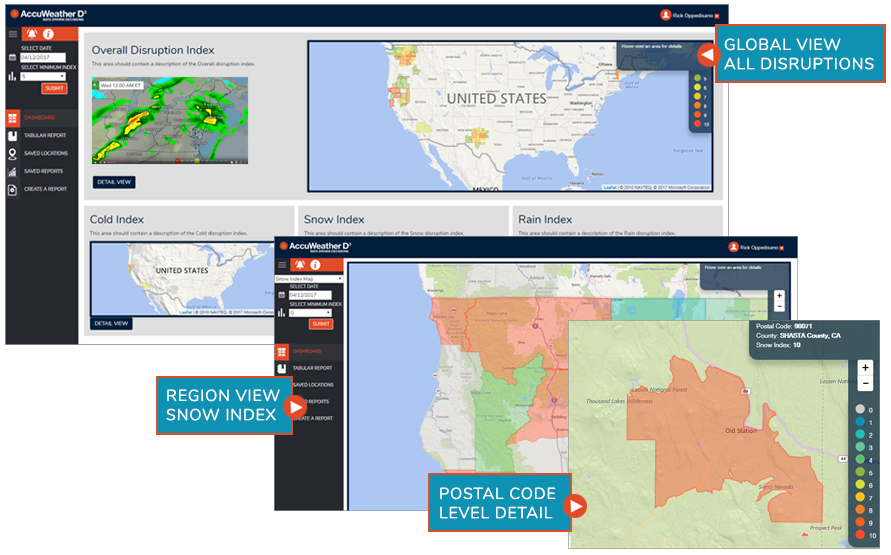Zoom in on the postal code map

point(865,368)
